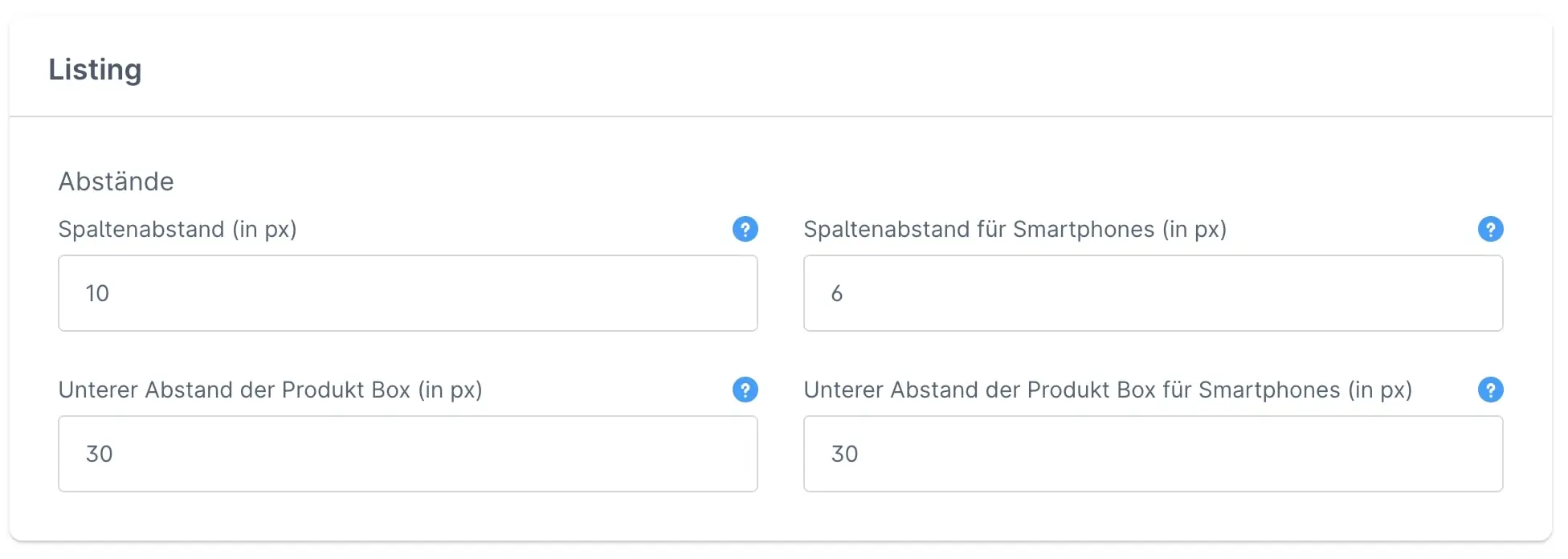The image size is (1568, 559).
Task: Click value 30 in the desktop Produkt Box field
Action: pos(99,455)
